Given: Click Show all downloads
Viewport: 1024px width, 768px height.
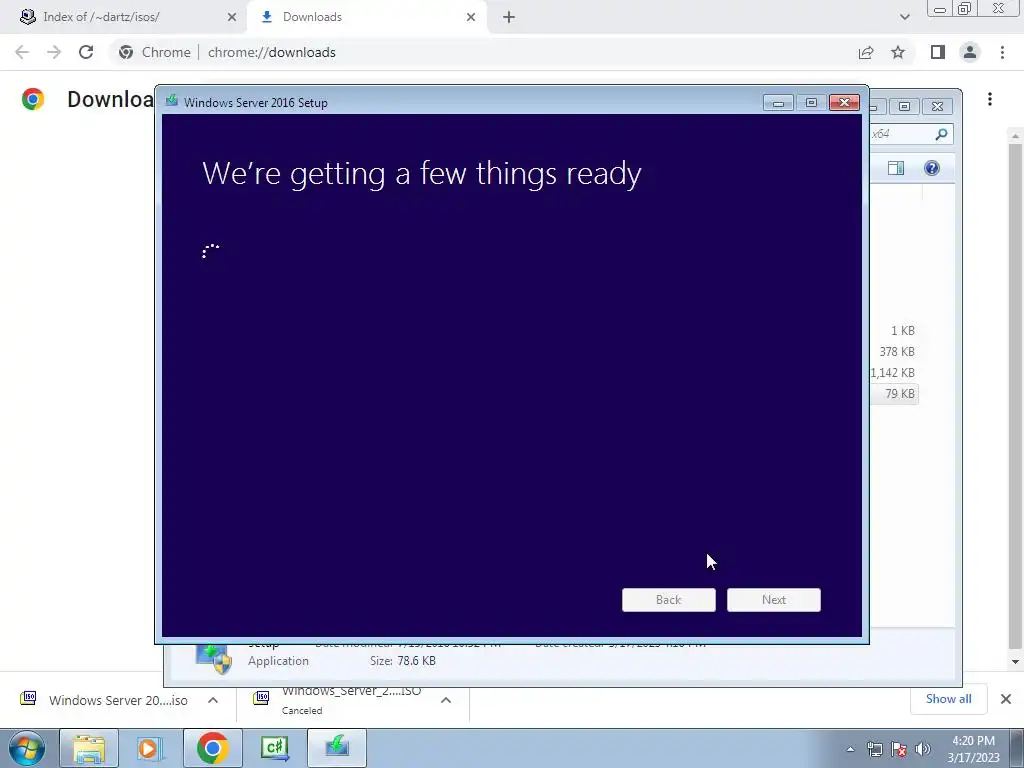Looking at the screenshot, I should click(x=948, y=699).
